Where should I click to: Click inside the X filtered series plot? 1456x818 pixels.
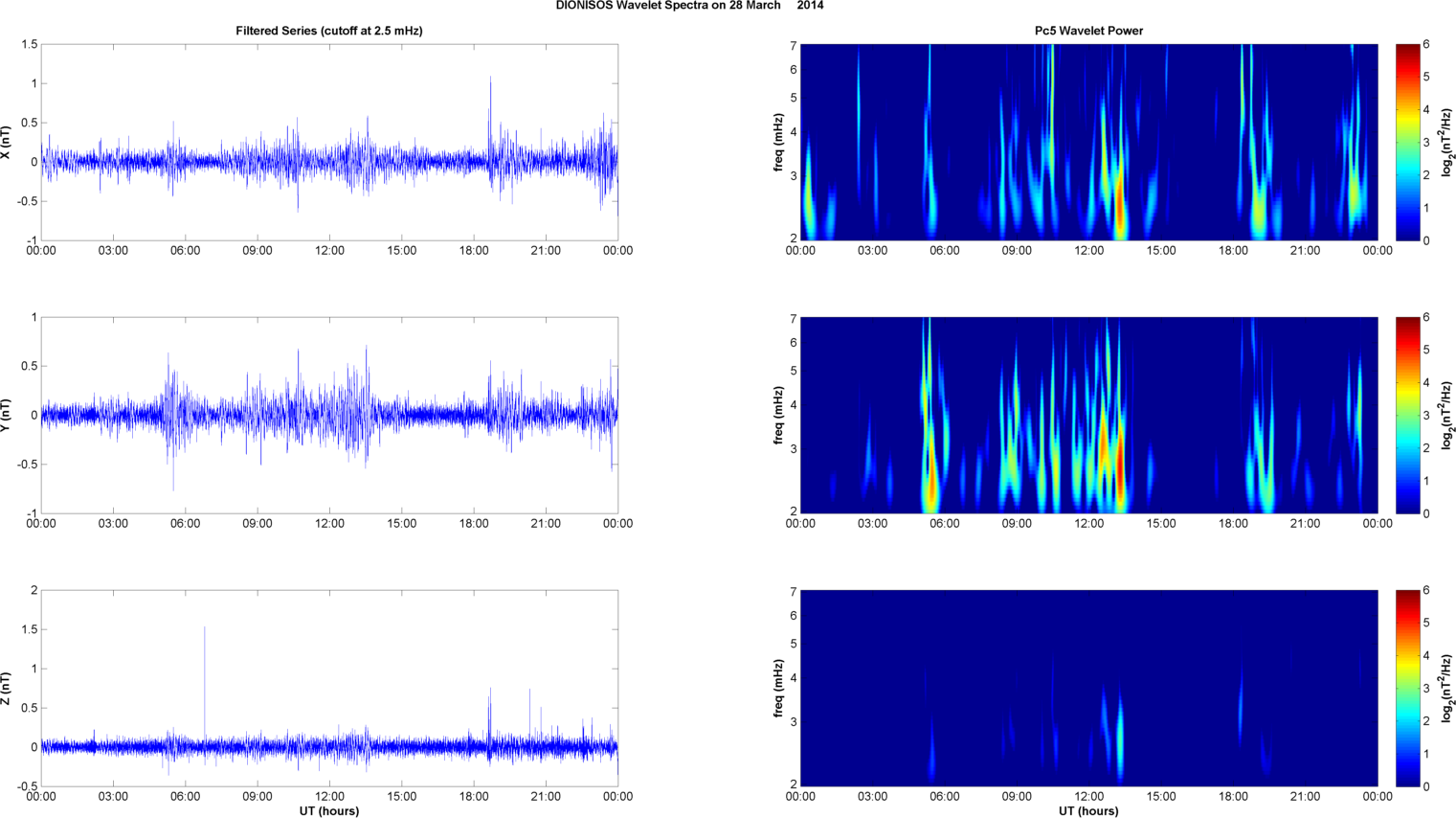pyautogui.click(x=329, y=142)
